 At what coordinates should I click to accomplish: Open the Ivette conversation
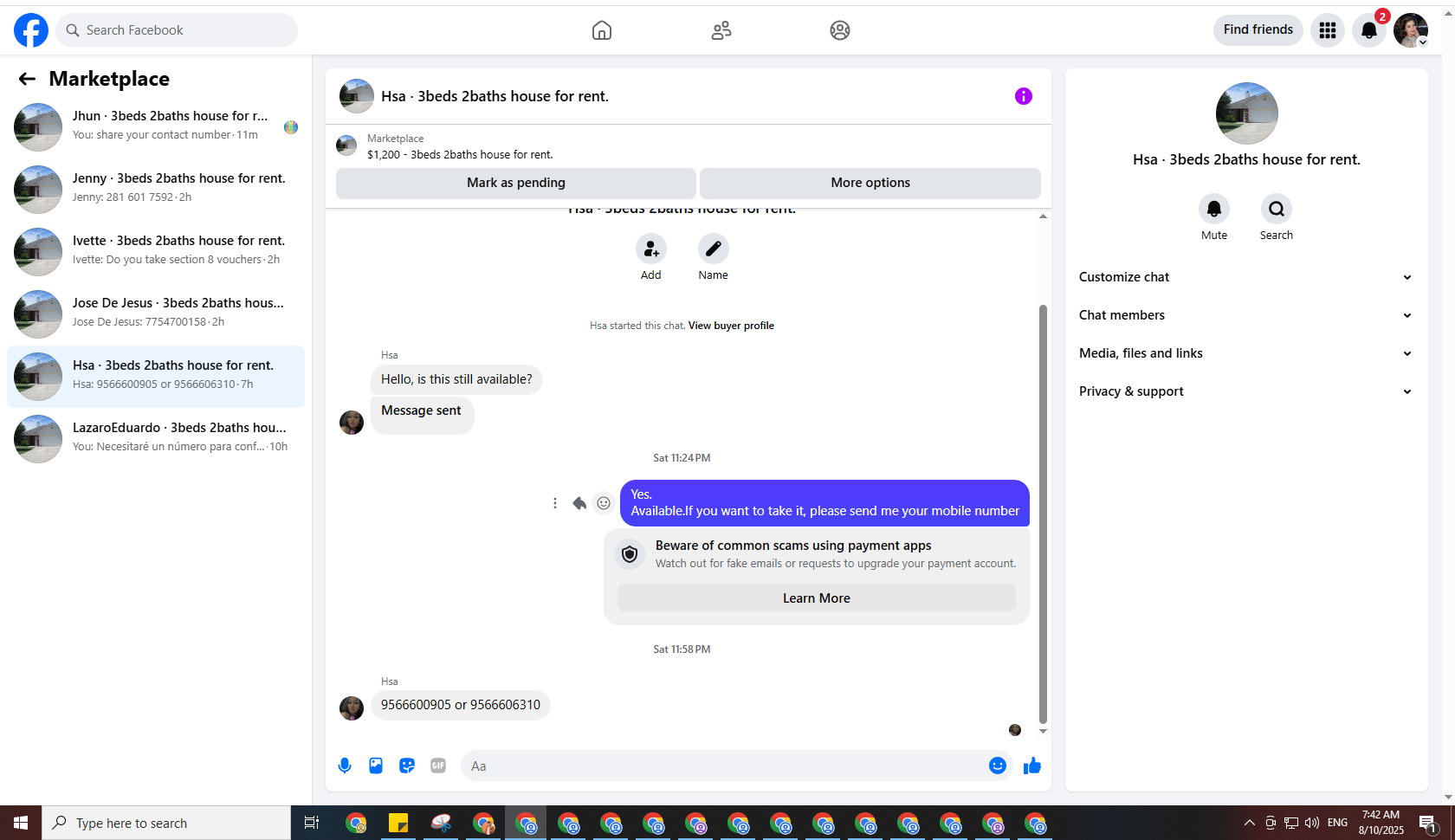[156, 252]
